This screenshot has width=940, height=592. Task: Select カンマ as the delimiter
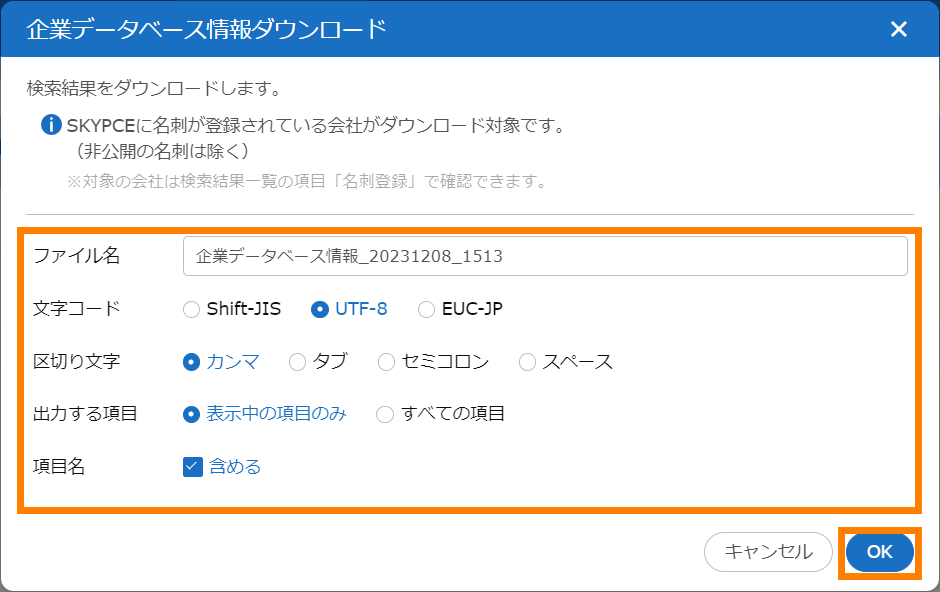(192, 362)
